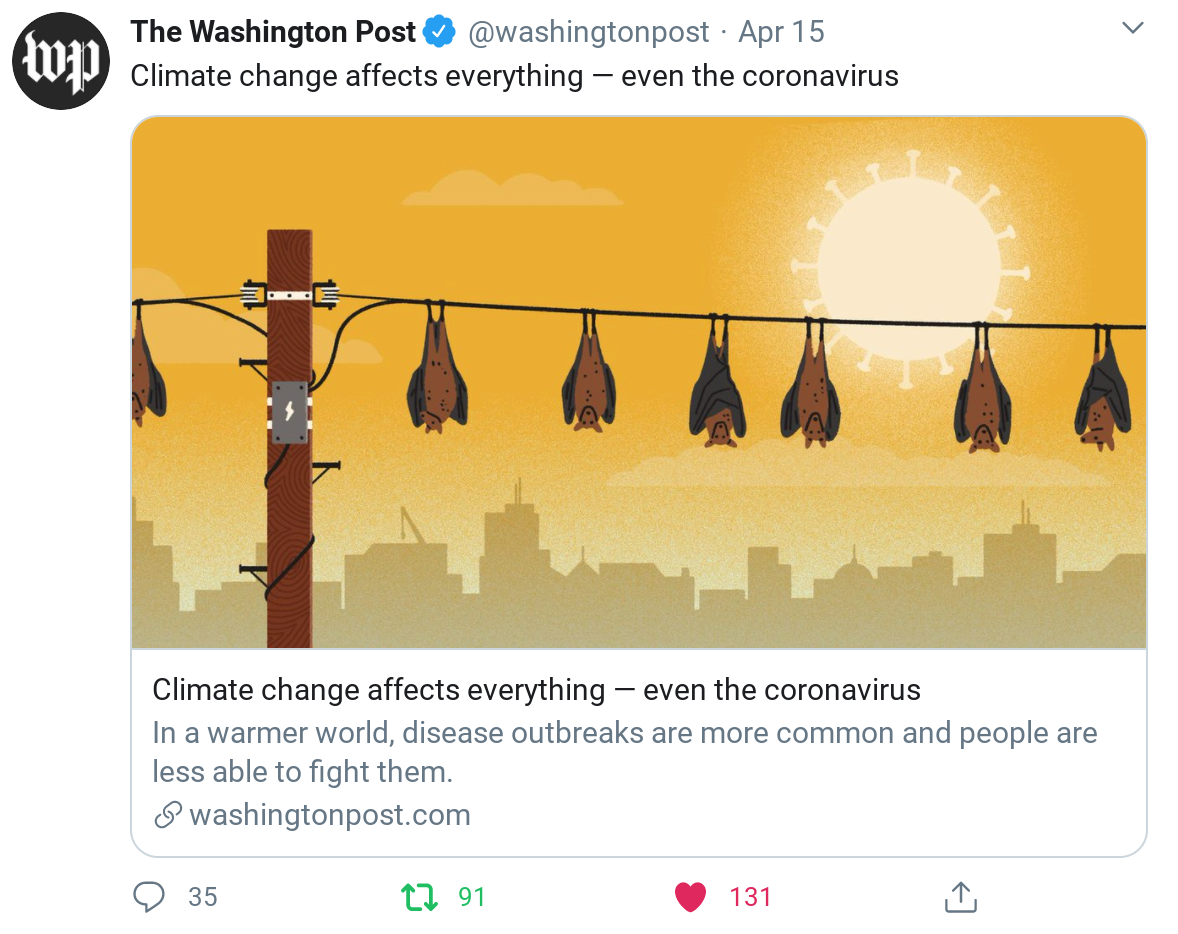Open The Washington Post display name
Viewport: 1178px width, 934px height.
(x=272, y=32)
